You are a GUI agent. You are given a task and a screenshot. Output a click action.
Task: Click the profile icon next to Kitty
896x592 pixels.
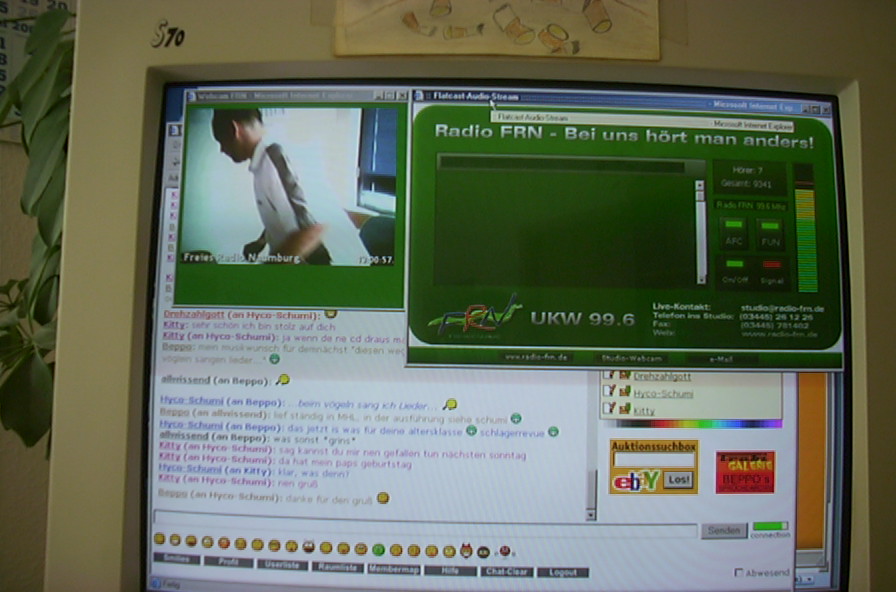point(623,410)
